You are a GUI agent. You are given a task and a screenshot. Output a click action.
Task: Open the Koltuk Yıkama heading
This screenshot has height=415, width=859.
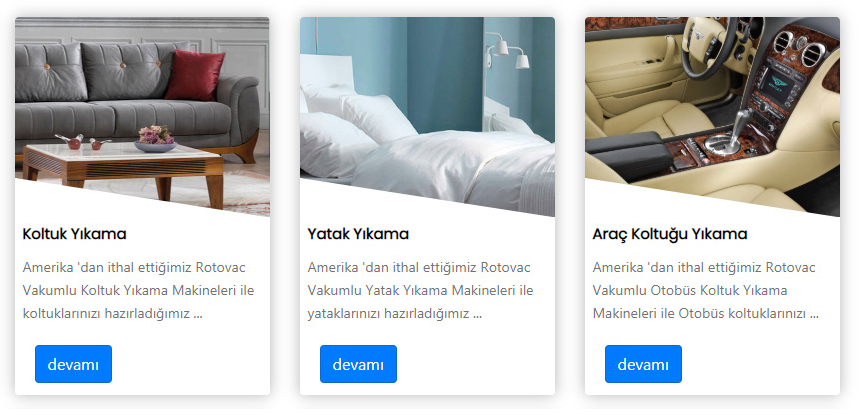click(75, 234)
